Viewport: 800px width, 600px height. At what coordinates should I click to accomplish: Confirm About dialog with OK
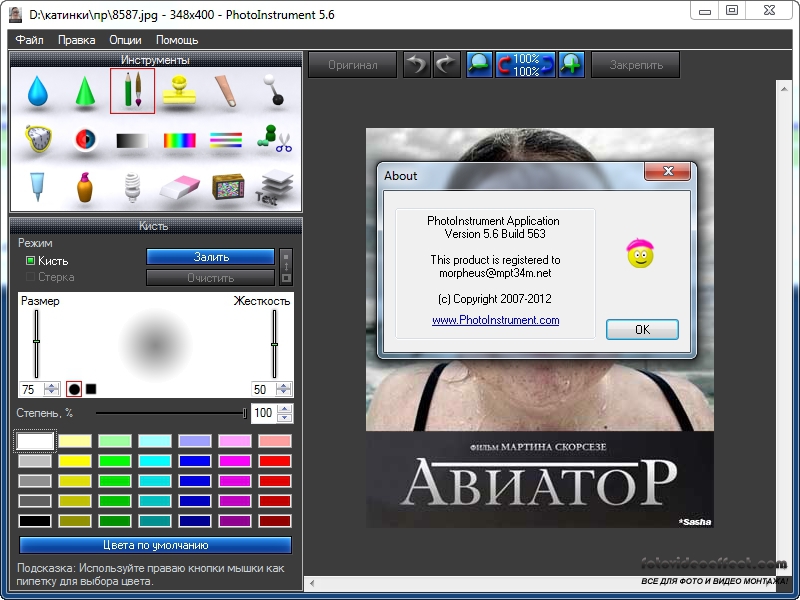coord(642,330)
